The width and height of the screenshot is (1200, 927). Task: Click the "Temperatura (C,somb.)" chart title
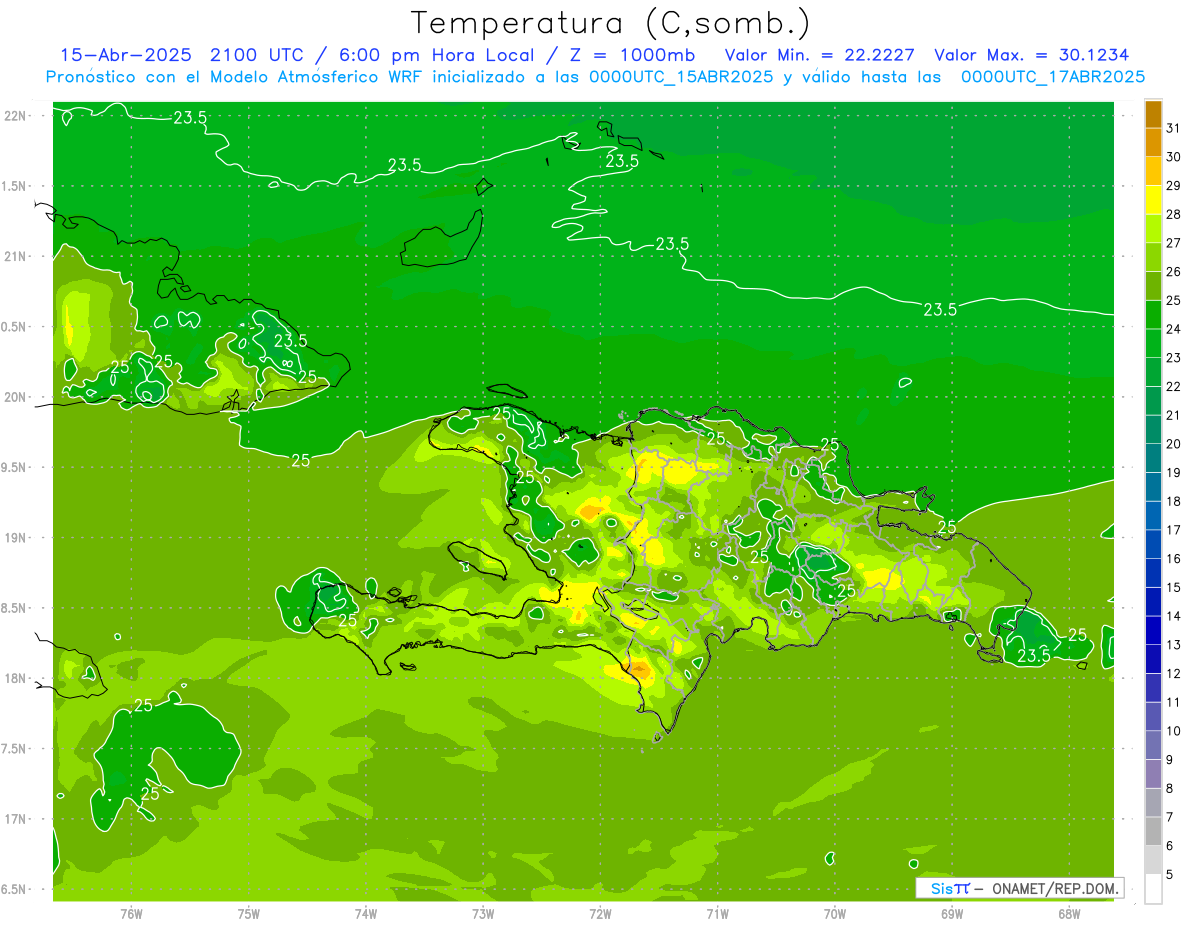coord(611,23)
